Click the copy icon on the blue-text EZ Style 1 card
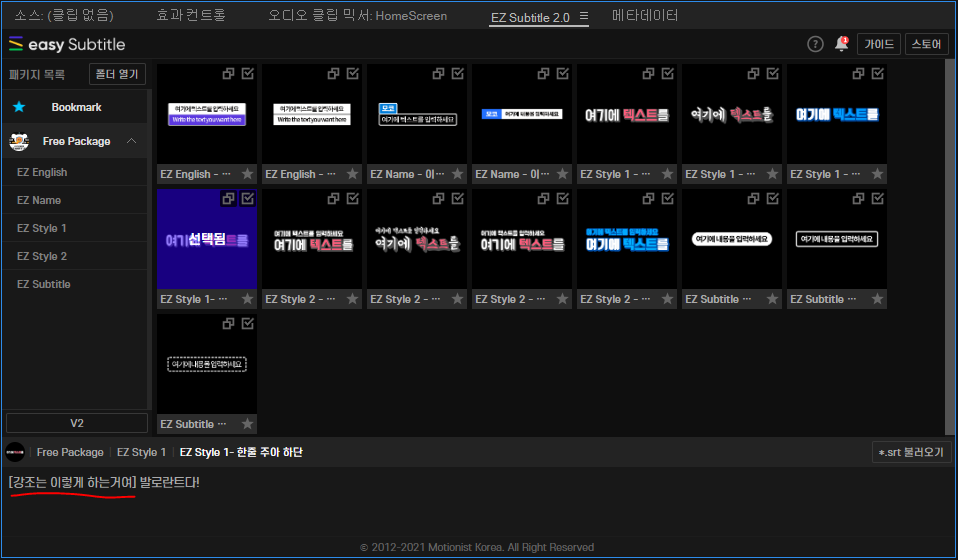The height and width of the screenshot is (560, 958). 858,74
